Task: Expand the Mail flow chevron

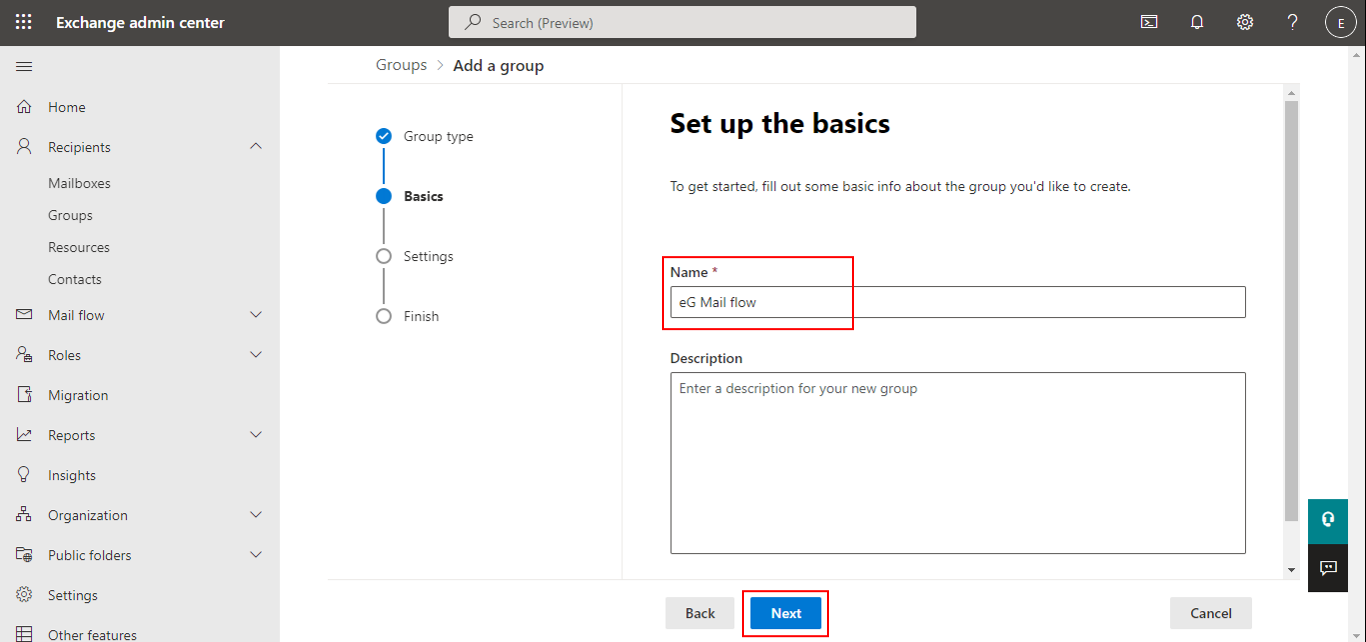Action: [256, 315]
